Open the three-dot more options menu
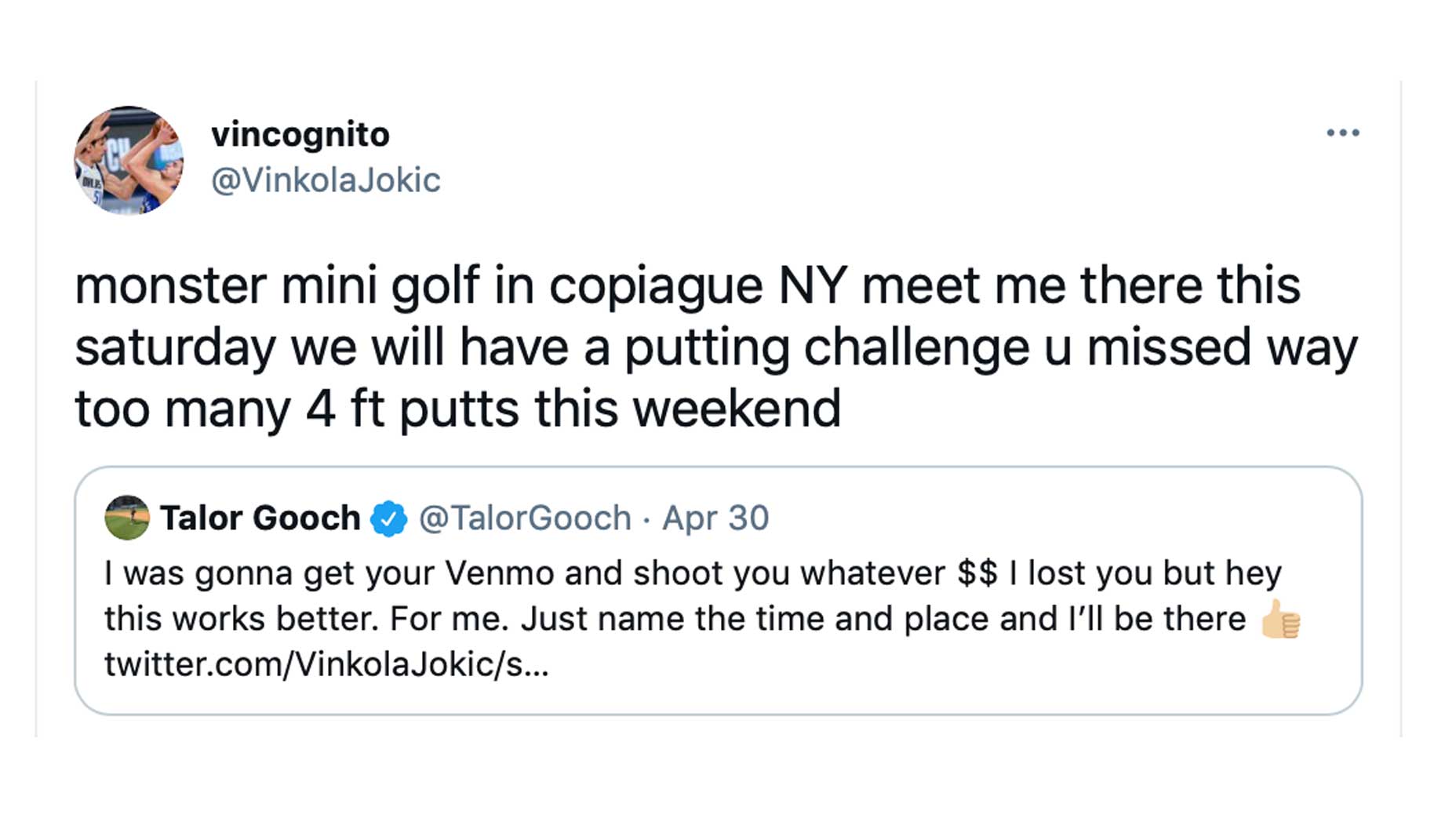Viewport: 1456px width, 818px height. point(1342,133)
